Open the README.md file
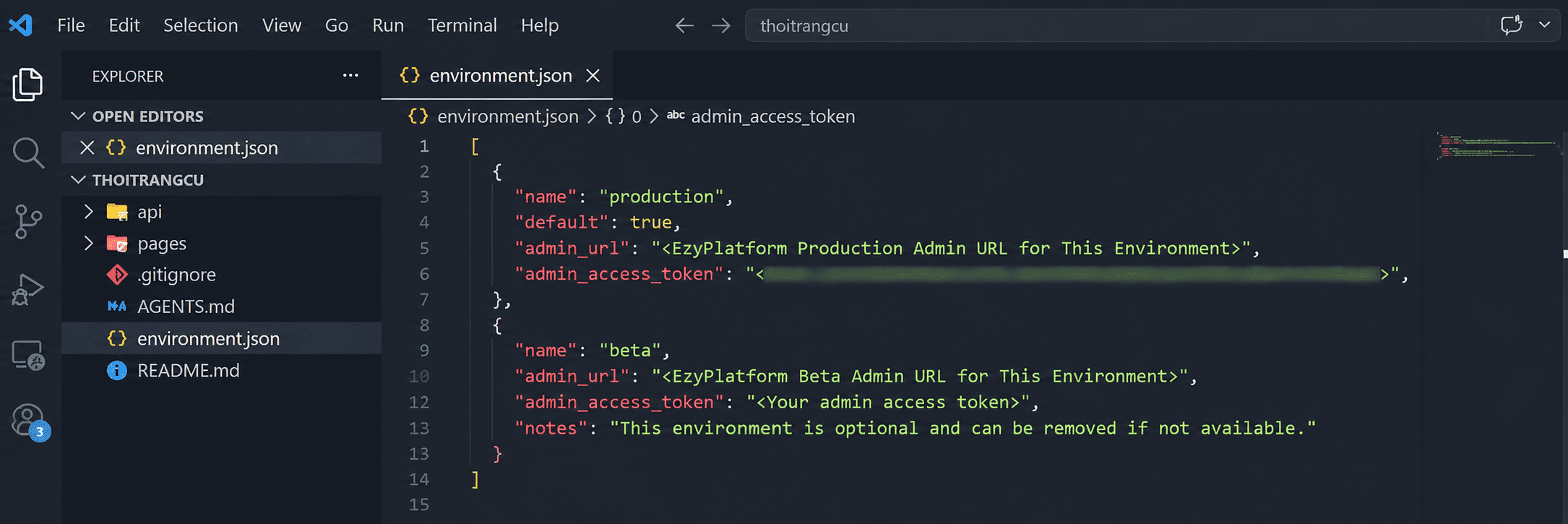 point(222,370)
